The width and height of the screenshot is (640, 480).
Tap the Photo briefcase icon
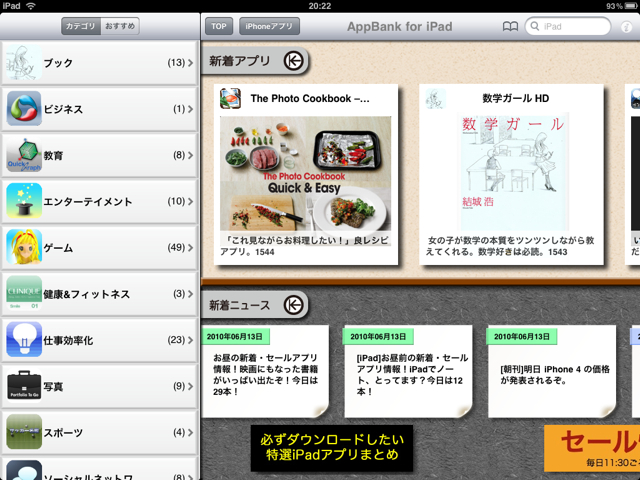23,385
